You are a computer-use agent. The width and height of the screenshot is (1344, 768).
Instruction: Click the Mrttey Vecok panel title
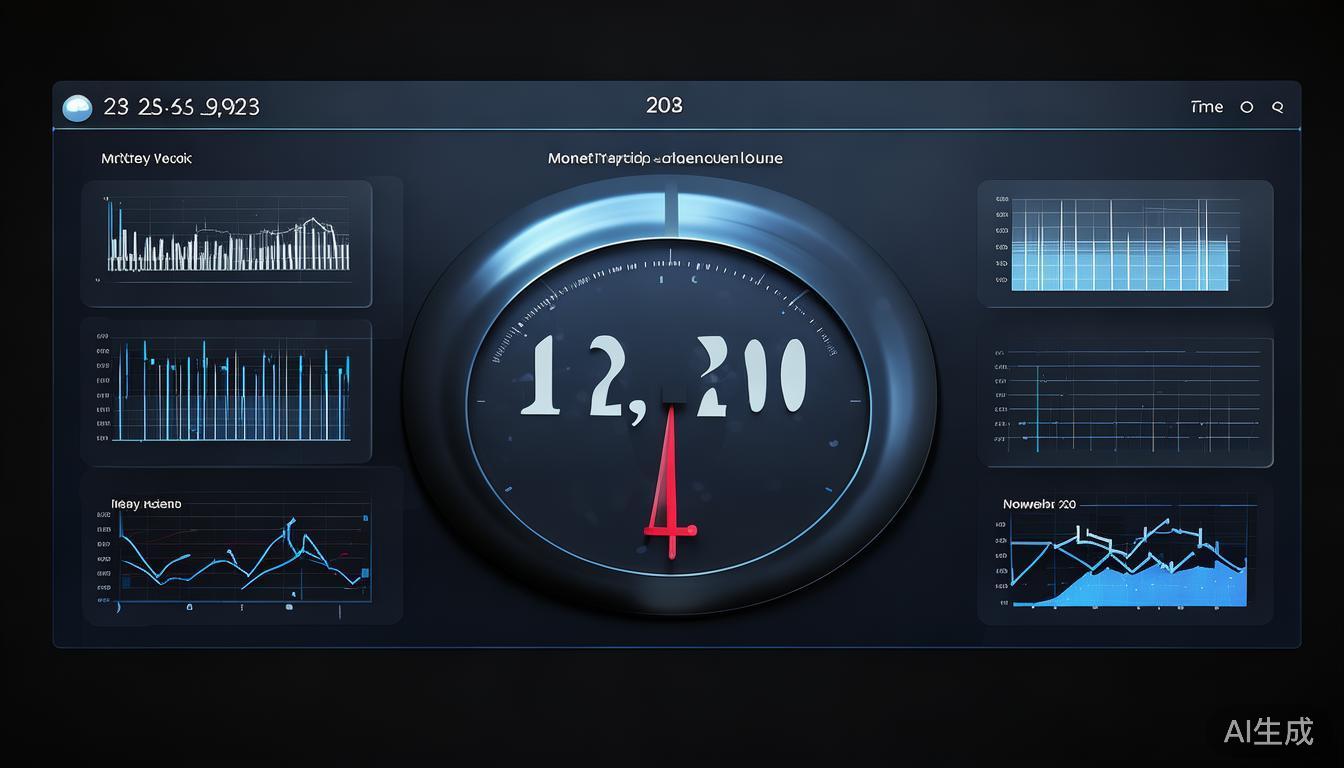tap(146, 158)
